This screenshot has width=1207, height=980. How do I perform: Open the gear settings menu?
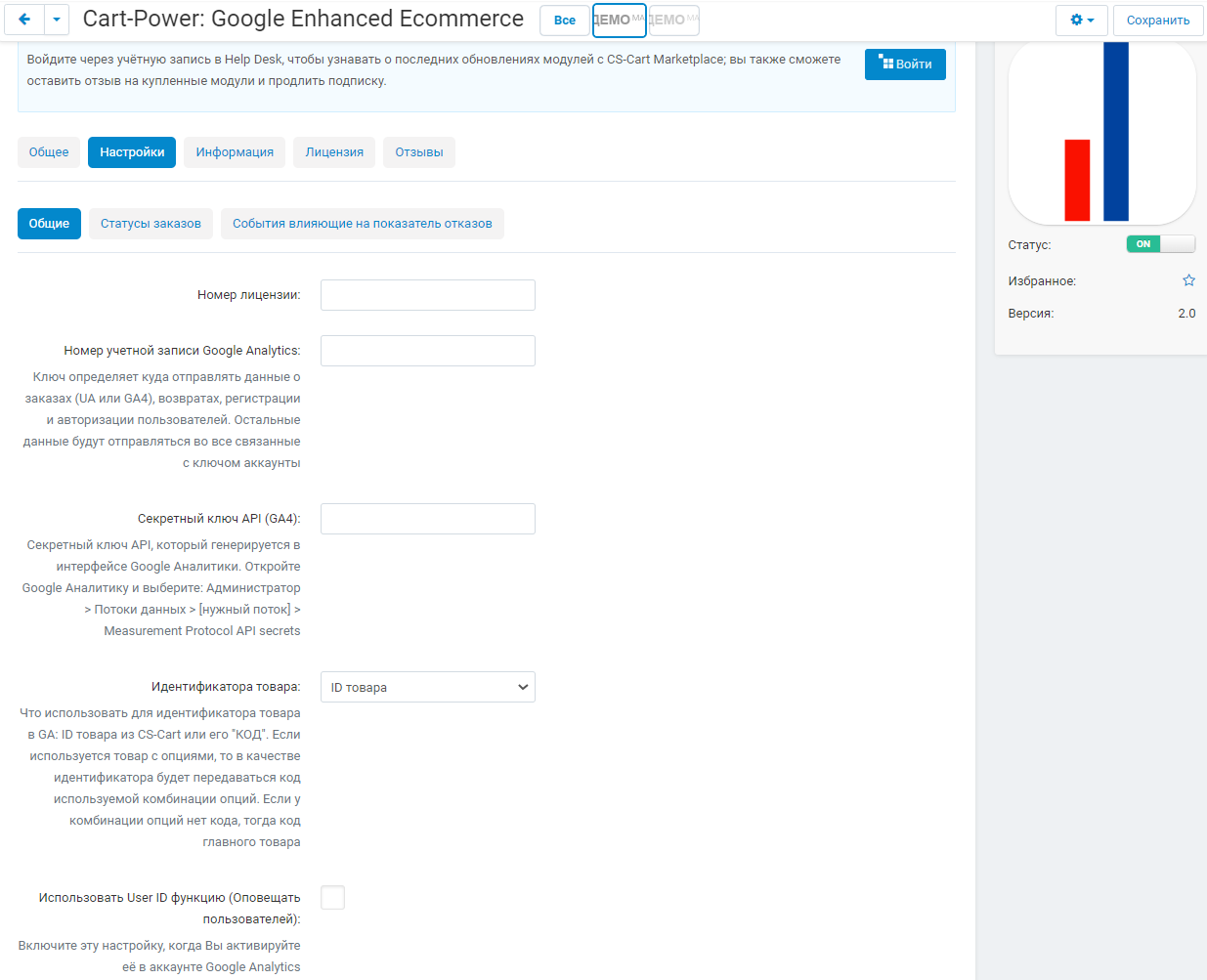1081,20
